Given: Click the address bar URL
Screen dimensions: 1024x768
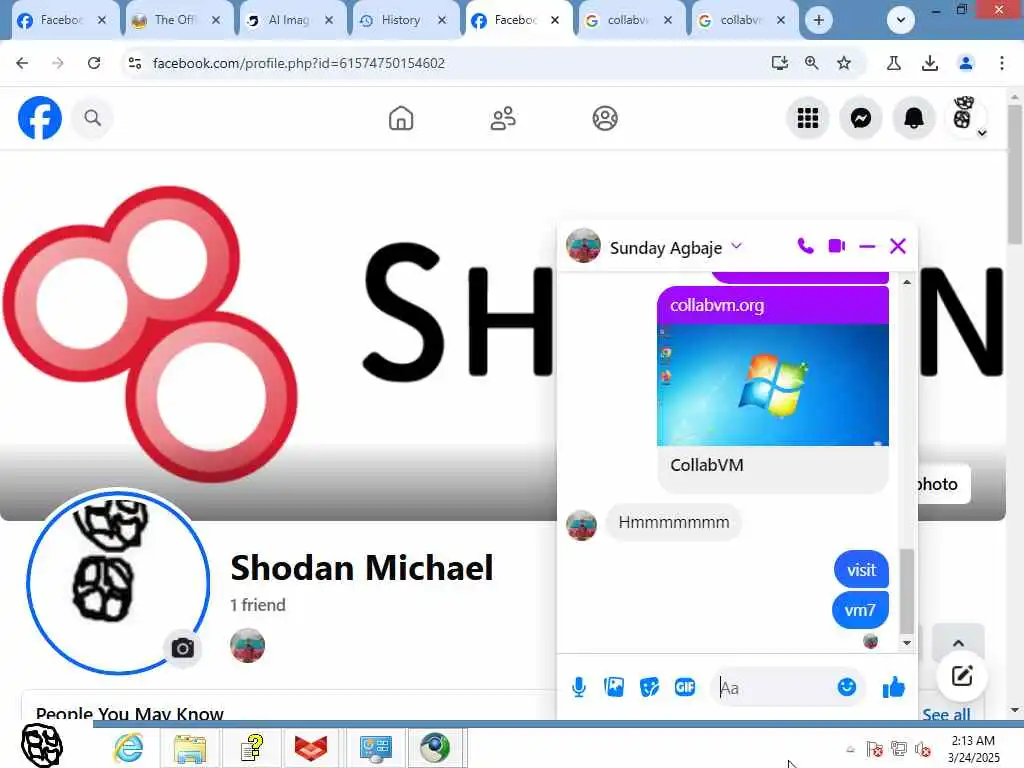Looking at the screenshot, I should pyautogui.click(x=298, y=63).
